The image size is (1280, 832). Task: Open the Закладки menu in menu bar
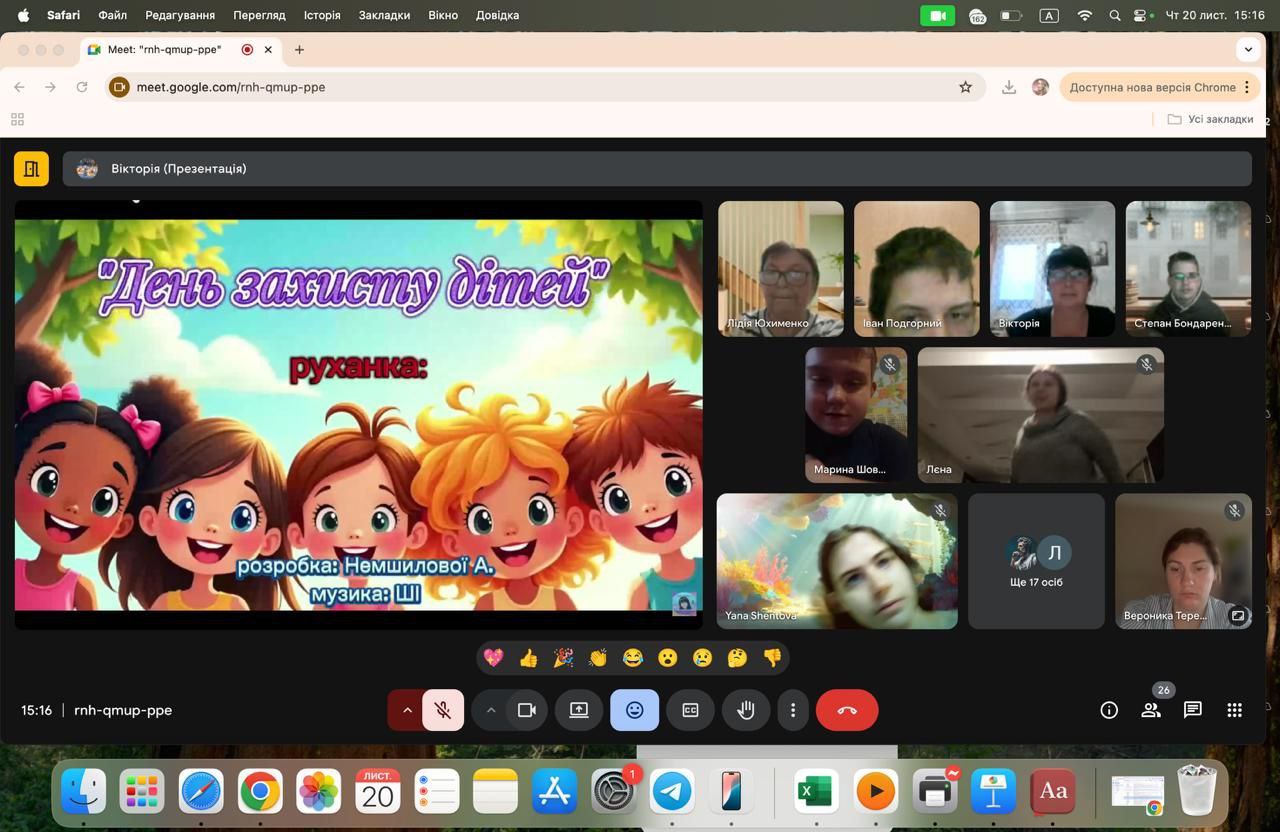(x=383, y=15)
